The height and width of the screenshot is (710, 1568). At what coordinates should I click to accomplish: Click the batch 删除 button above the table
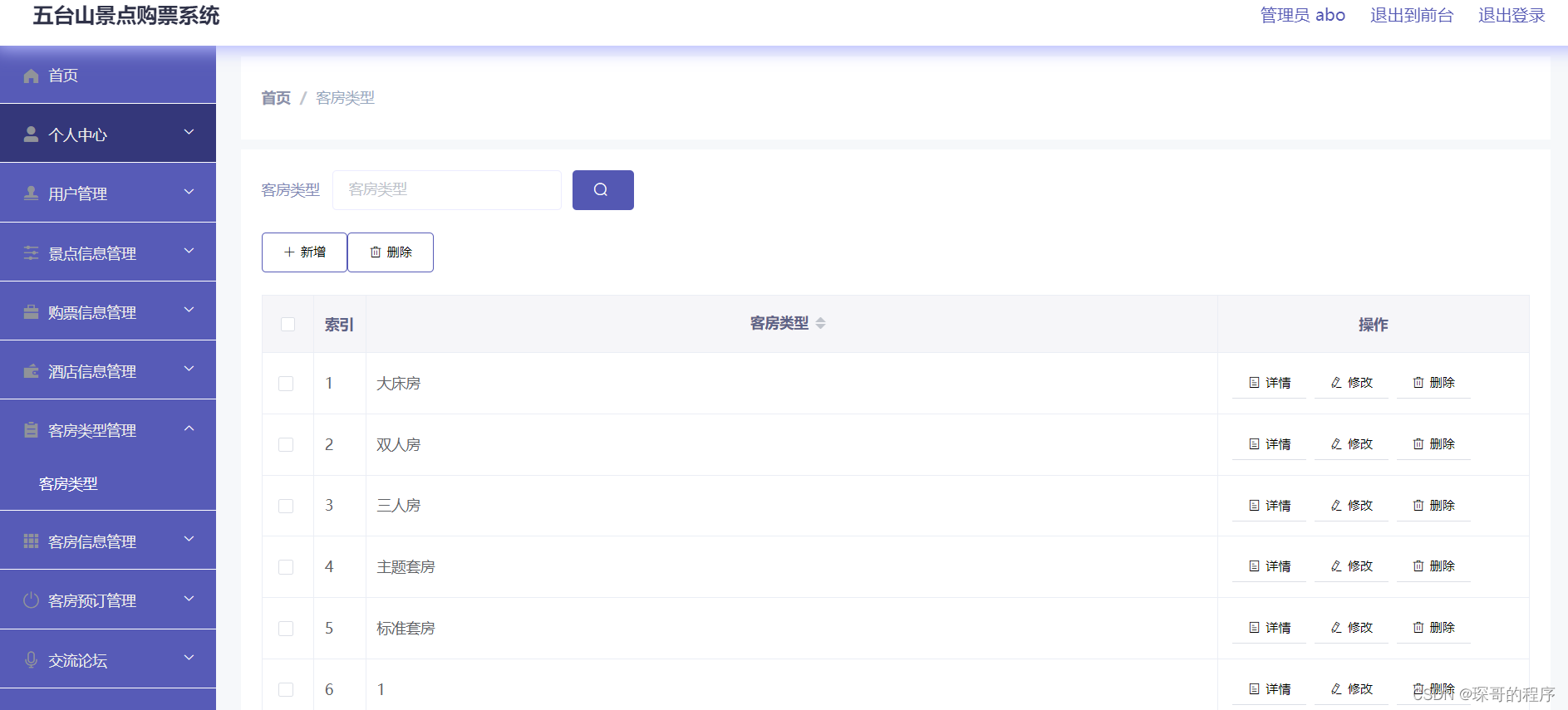pyautogui.click(x=391, y=252)
